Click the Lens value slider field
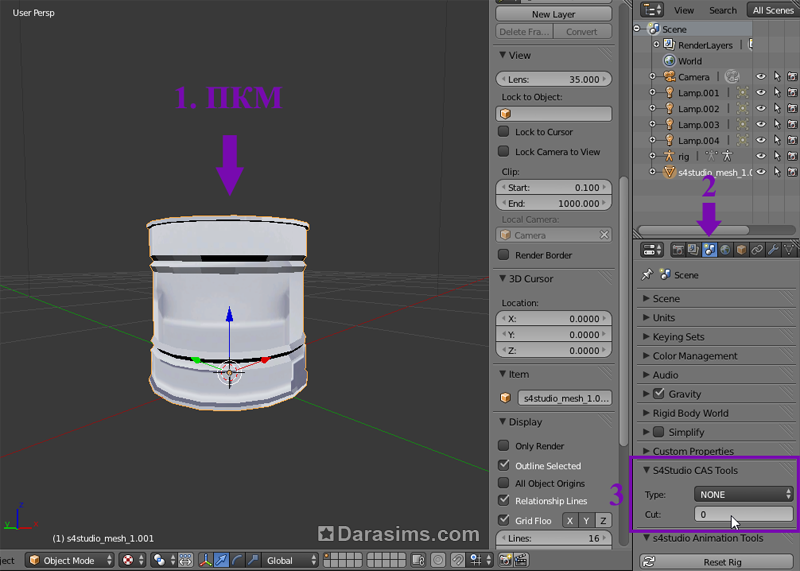 tap(554, 79)
